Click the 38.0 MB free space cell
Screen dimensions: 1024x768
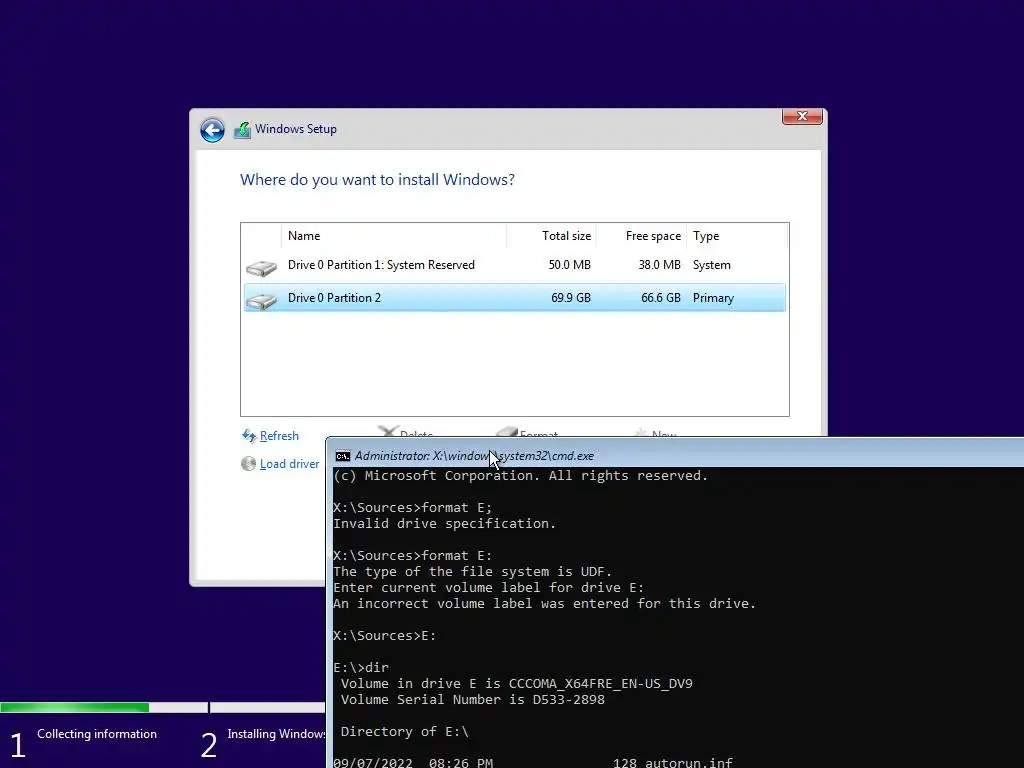click(660, 265)
